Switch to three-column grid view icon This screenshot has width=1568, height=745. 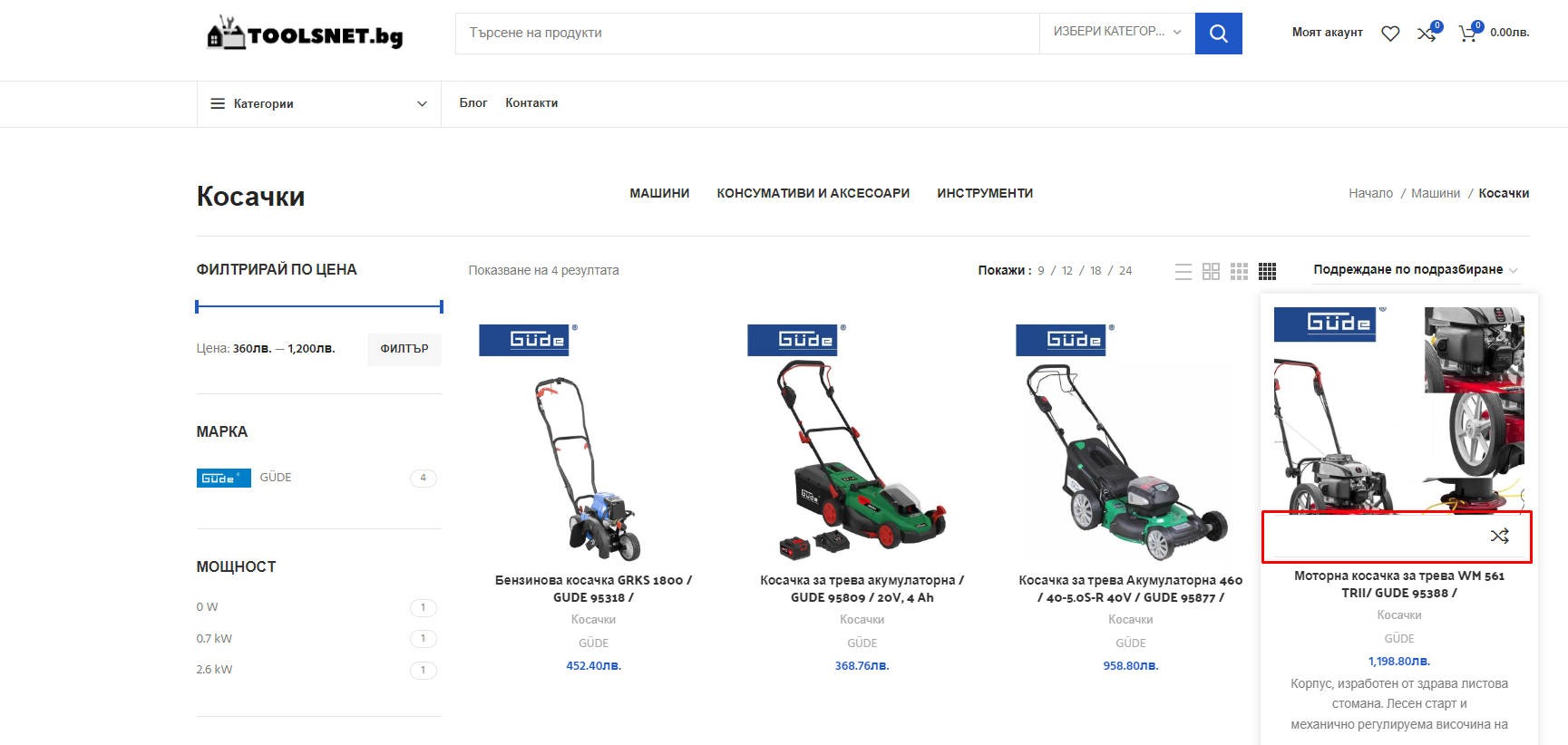tap(1240, 271)
